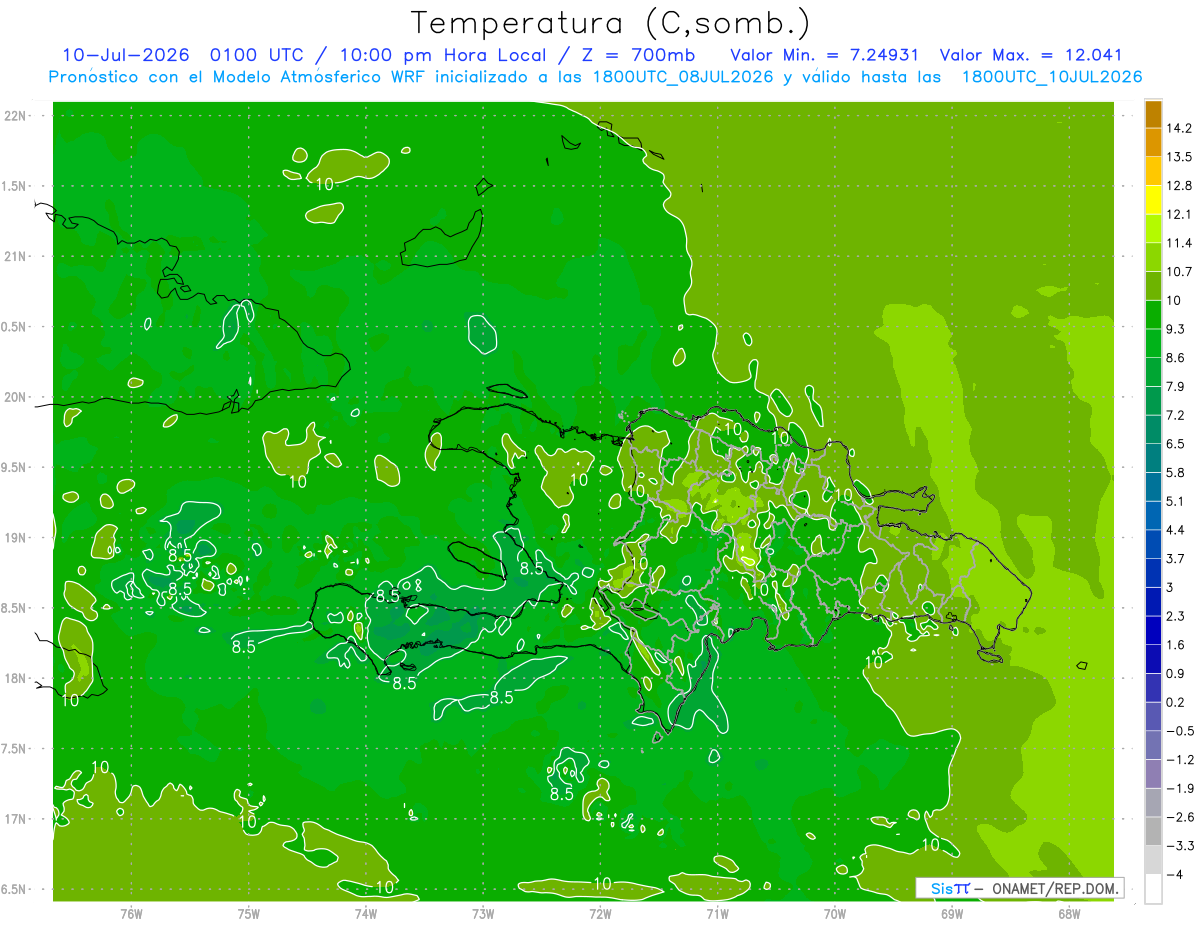Click the 3.7 value on the color scale
This screenshot has height=927, width=1200.
point(1175,558)
